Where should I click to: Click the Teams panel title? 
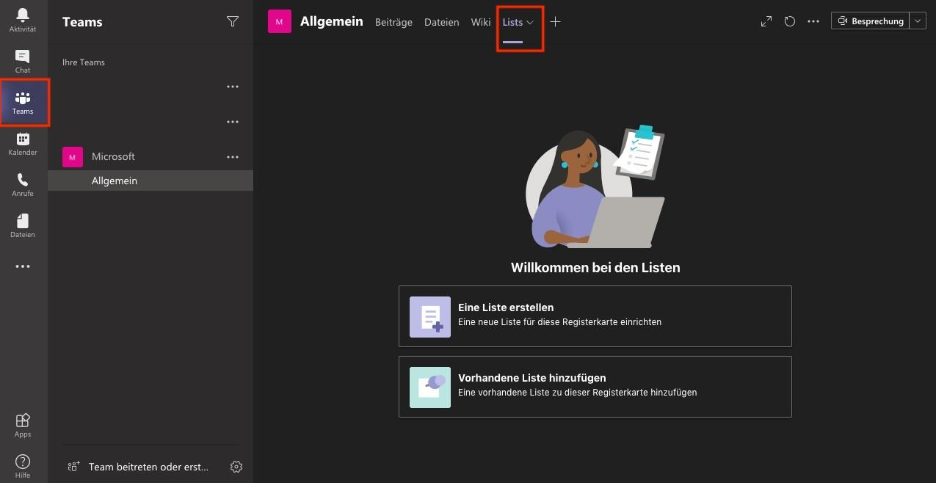click(82, 22)
